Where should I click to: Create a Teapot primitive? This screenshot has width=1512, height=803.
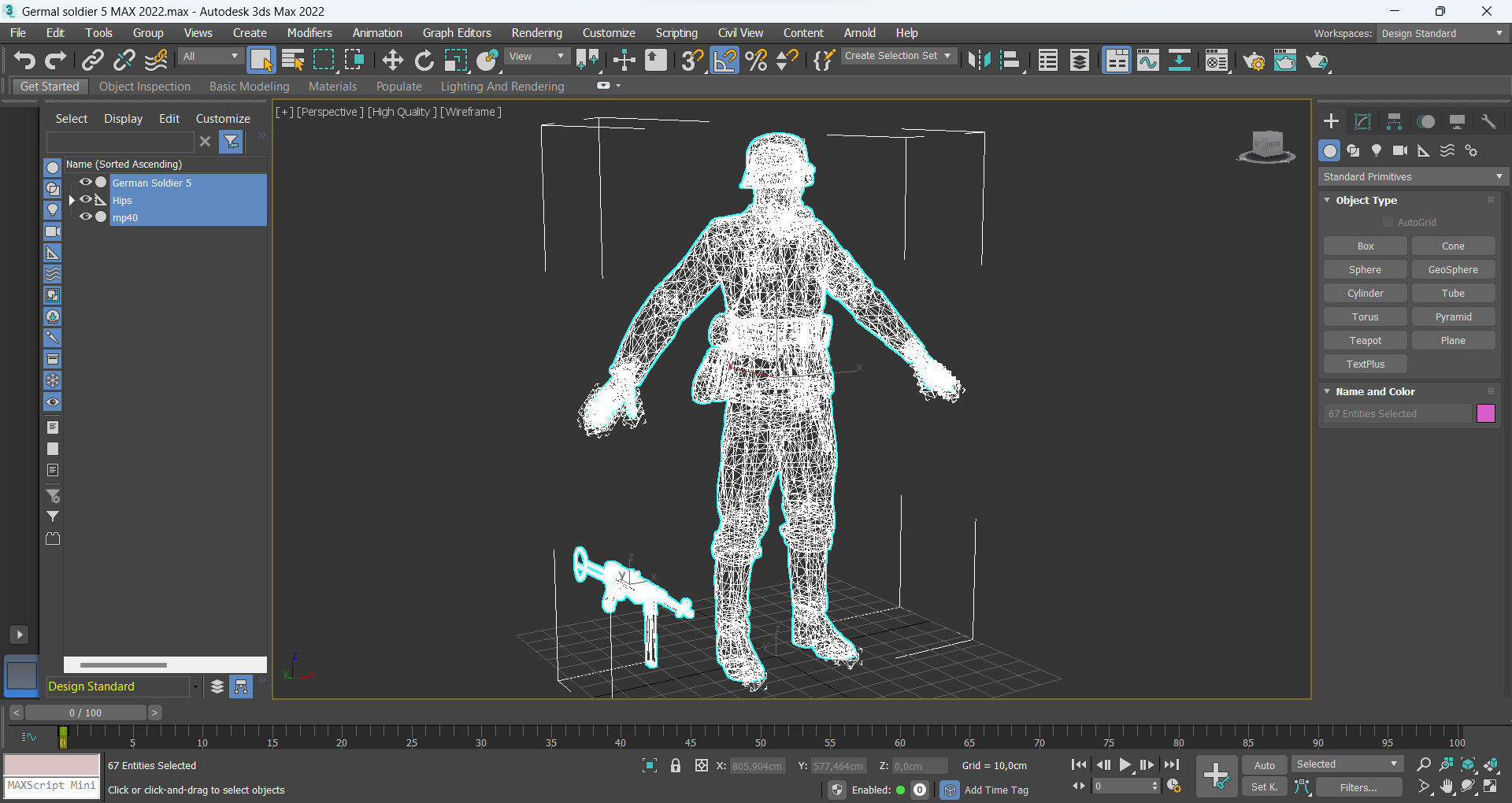[1366, 341]
